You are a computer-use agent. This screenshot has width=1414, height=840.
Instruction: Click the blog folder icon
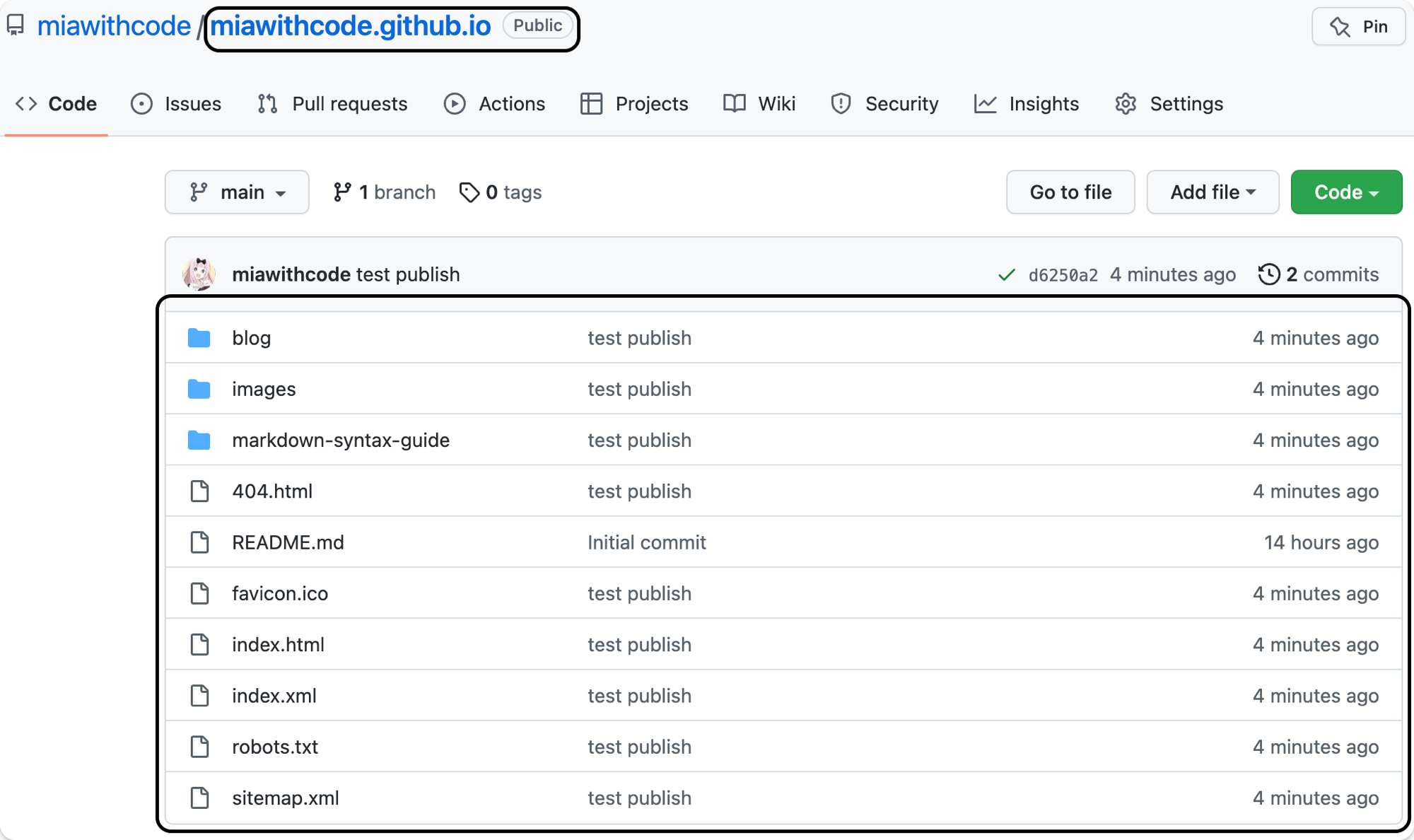(199, 338)
